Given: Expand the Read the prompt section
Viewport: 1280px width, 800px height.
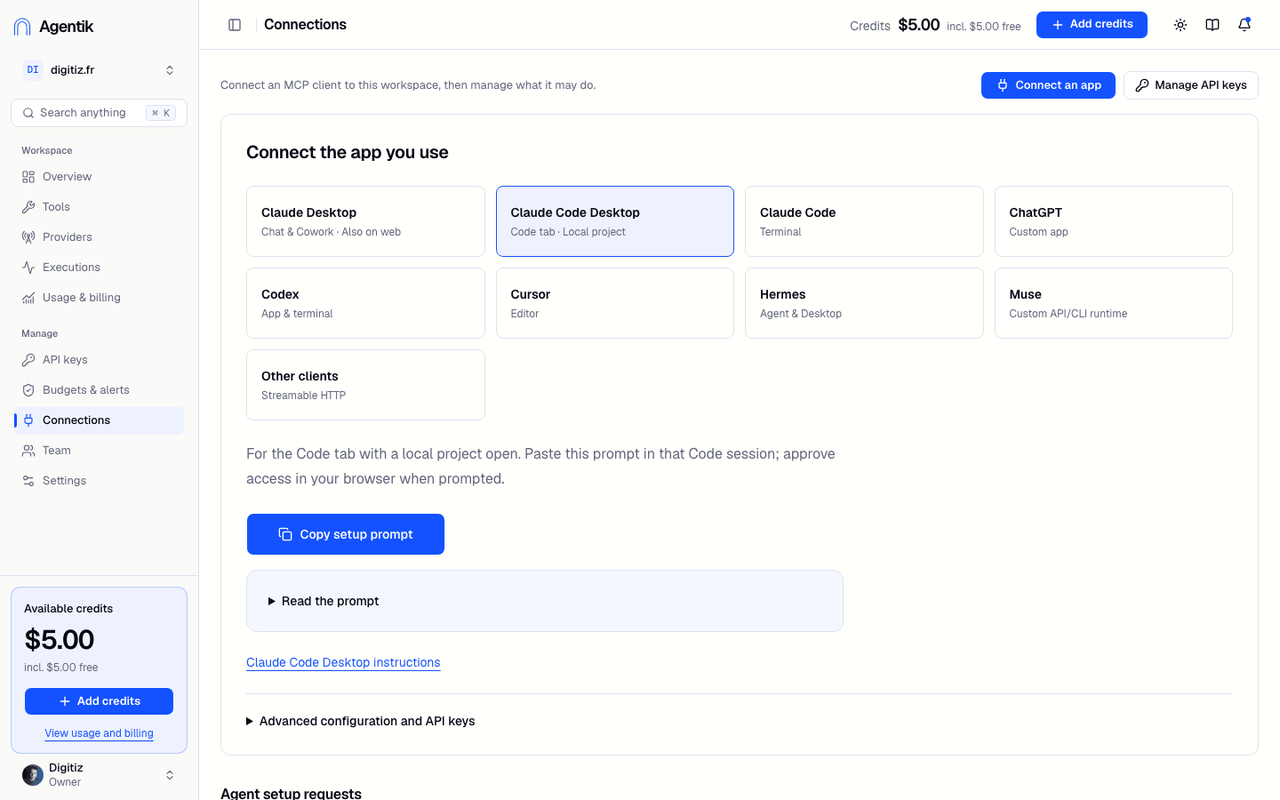Looking at the screenshot, I should pyautogui.click(x=544, y=601).
